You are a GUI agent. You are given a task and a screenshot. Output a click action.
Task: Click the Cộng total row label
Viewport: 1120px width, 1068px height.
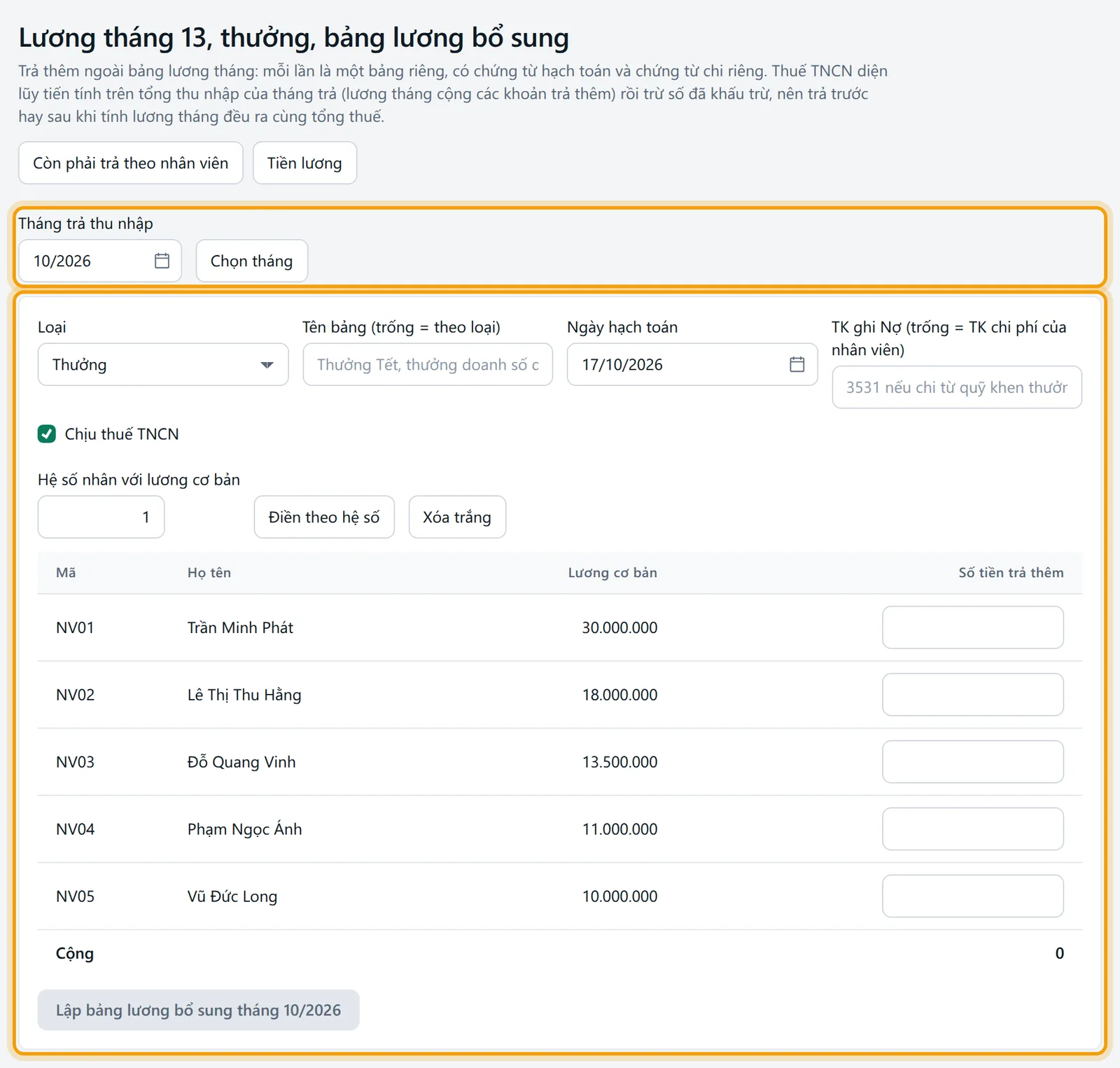pyautogui.click(x=75, y=954)
